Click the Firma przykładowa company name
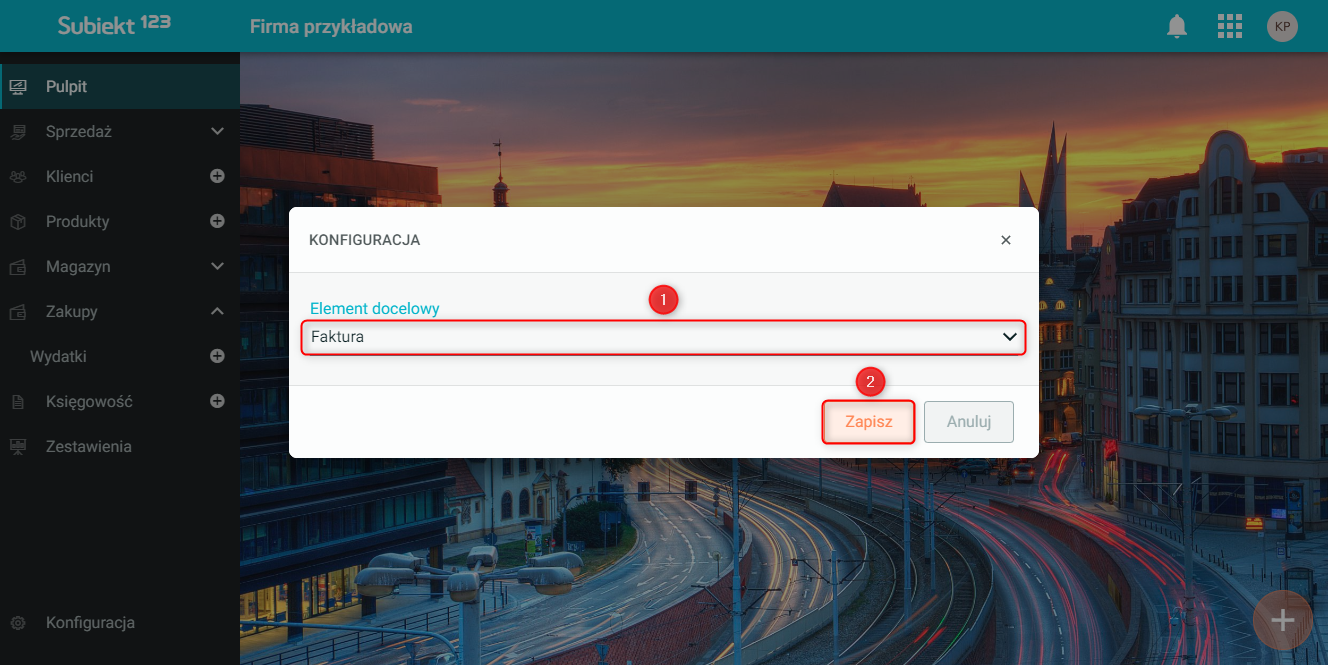This screenshot has height=665, width=1328. pyautogui.click(x=331, y=27)
